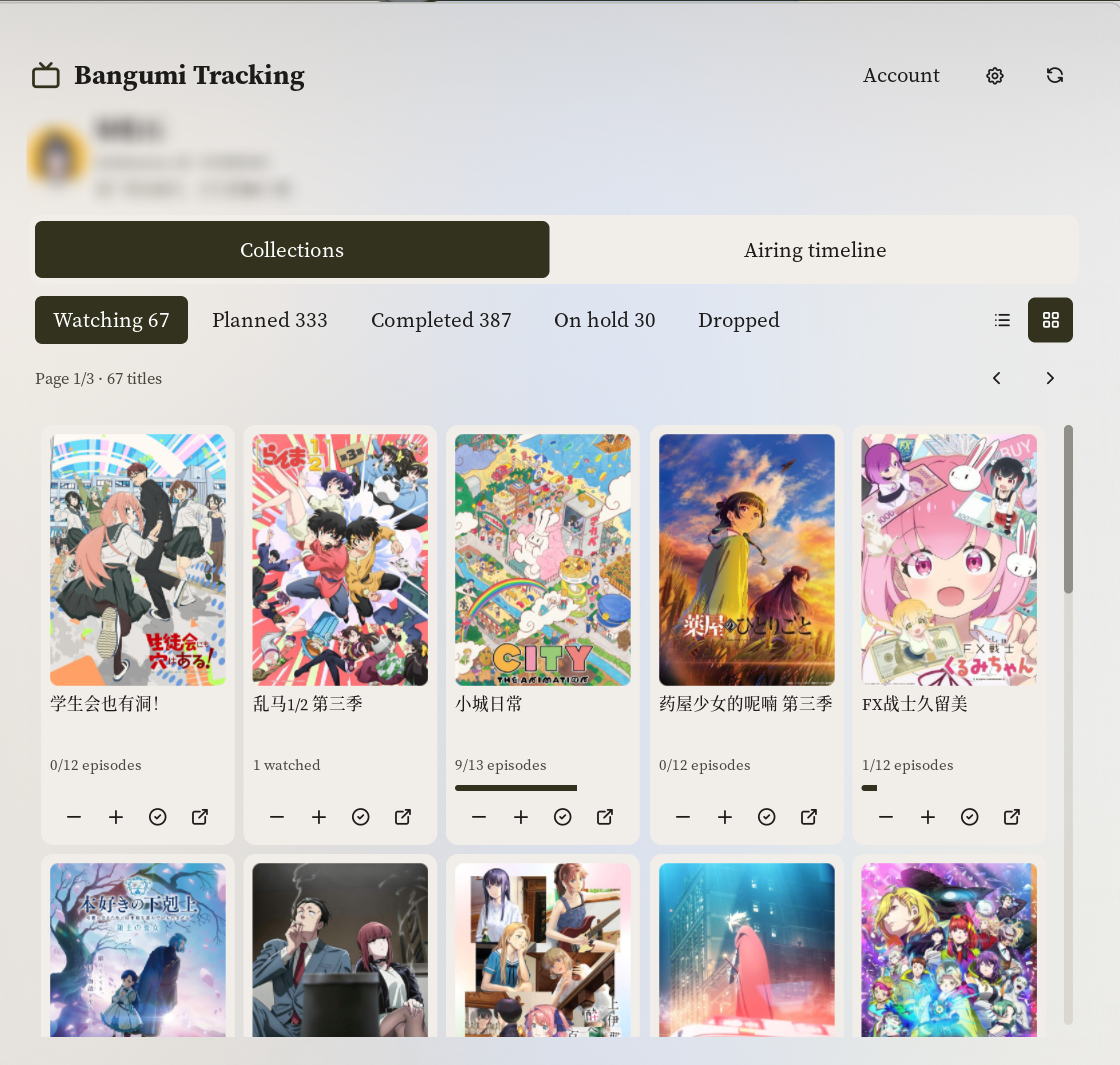Open the Account link

click(901, 75)
